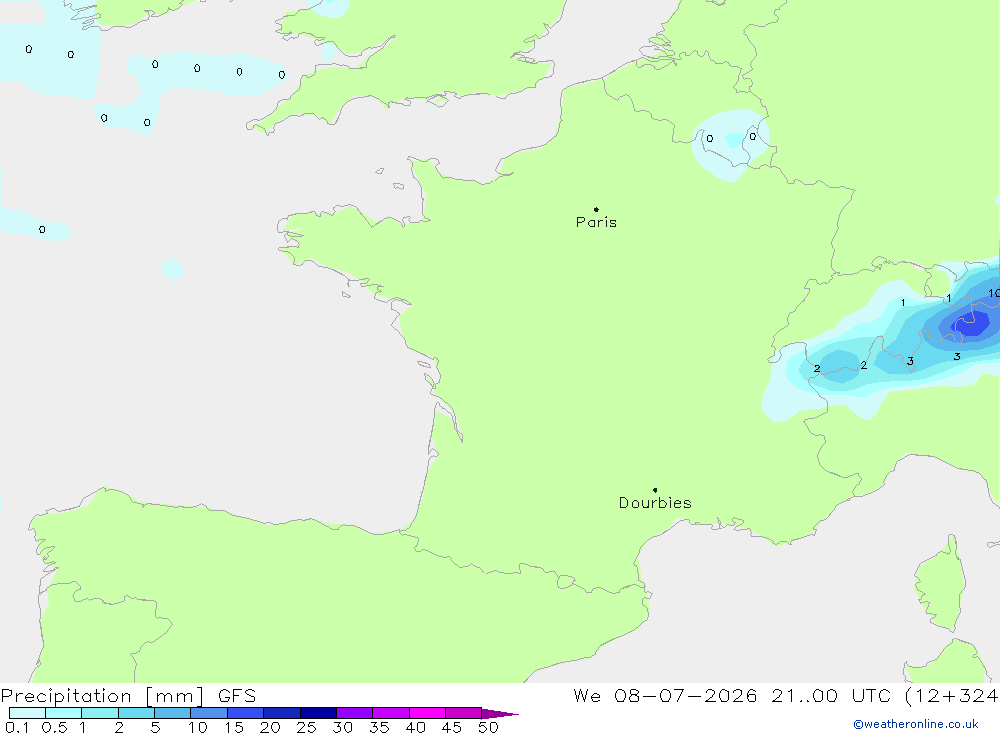
Task: Click the legend value 40
Action: pyautogui.click(x=415, y=727)
